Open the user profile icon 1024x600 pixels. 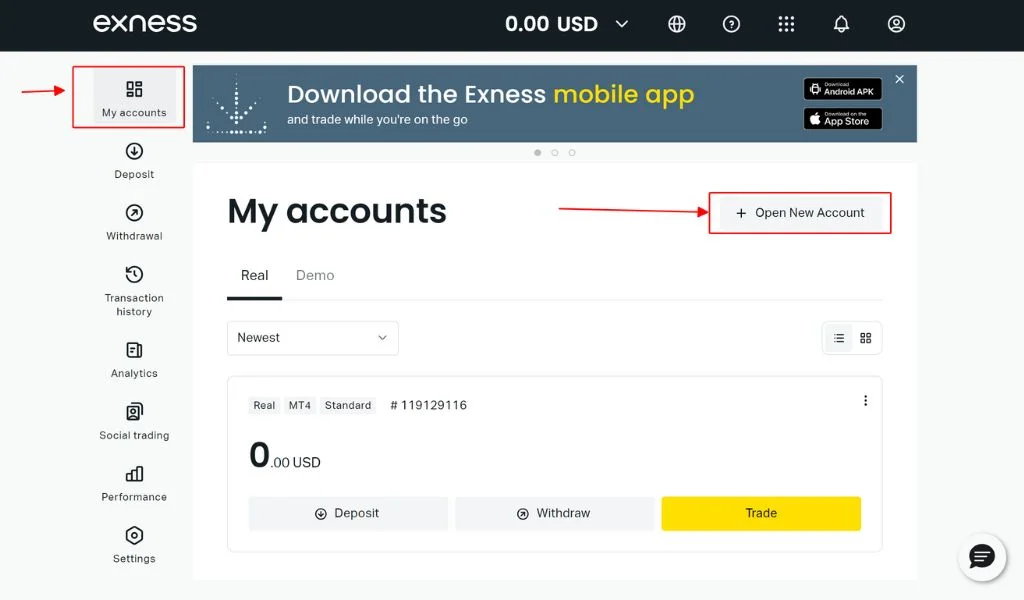point(896,23)
